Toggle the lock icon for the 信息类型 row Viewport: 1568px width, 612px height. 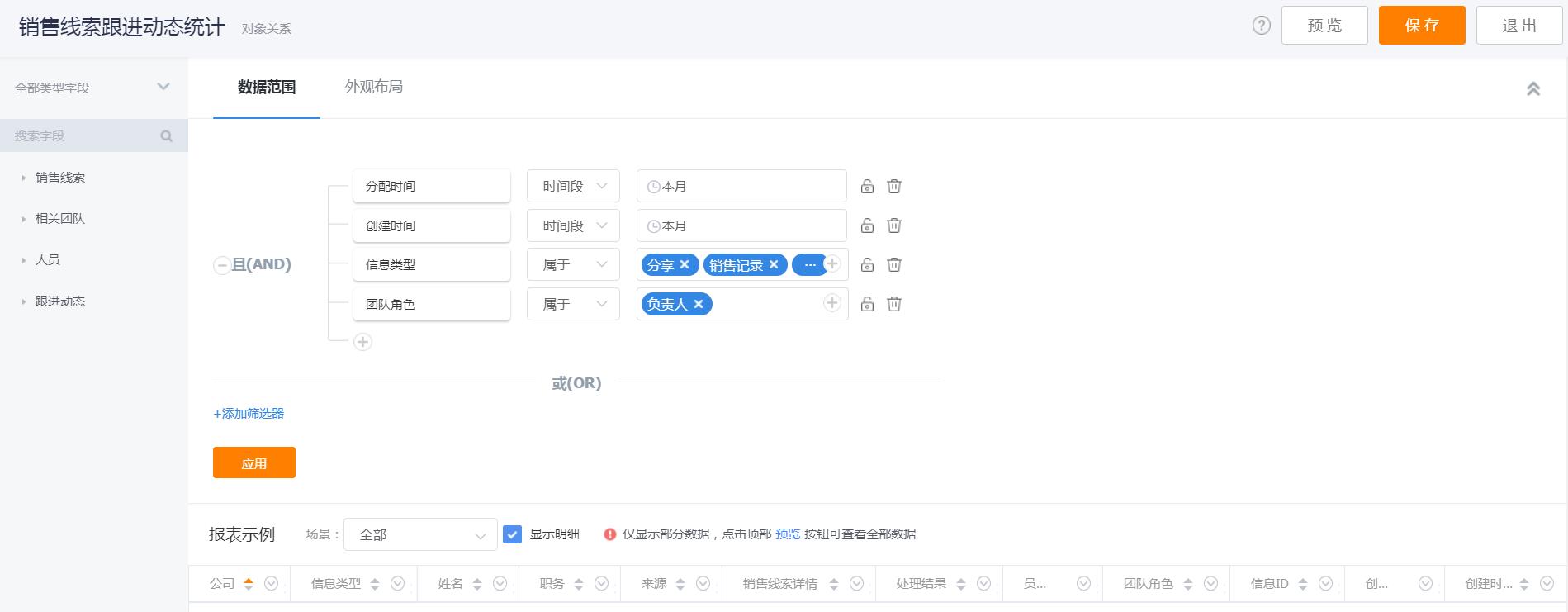pos(867,265)
